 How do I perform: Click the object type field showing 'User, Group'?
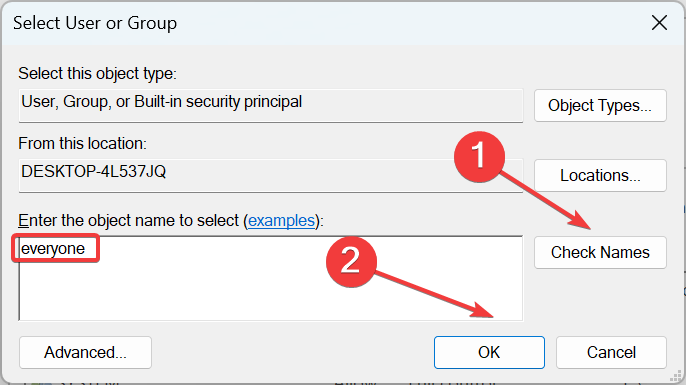point(271,105)
